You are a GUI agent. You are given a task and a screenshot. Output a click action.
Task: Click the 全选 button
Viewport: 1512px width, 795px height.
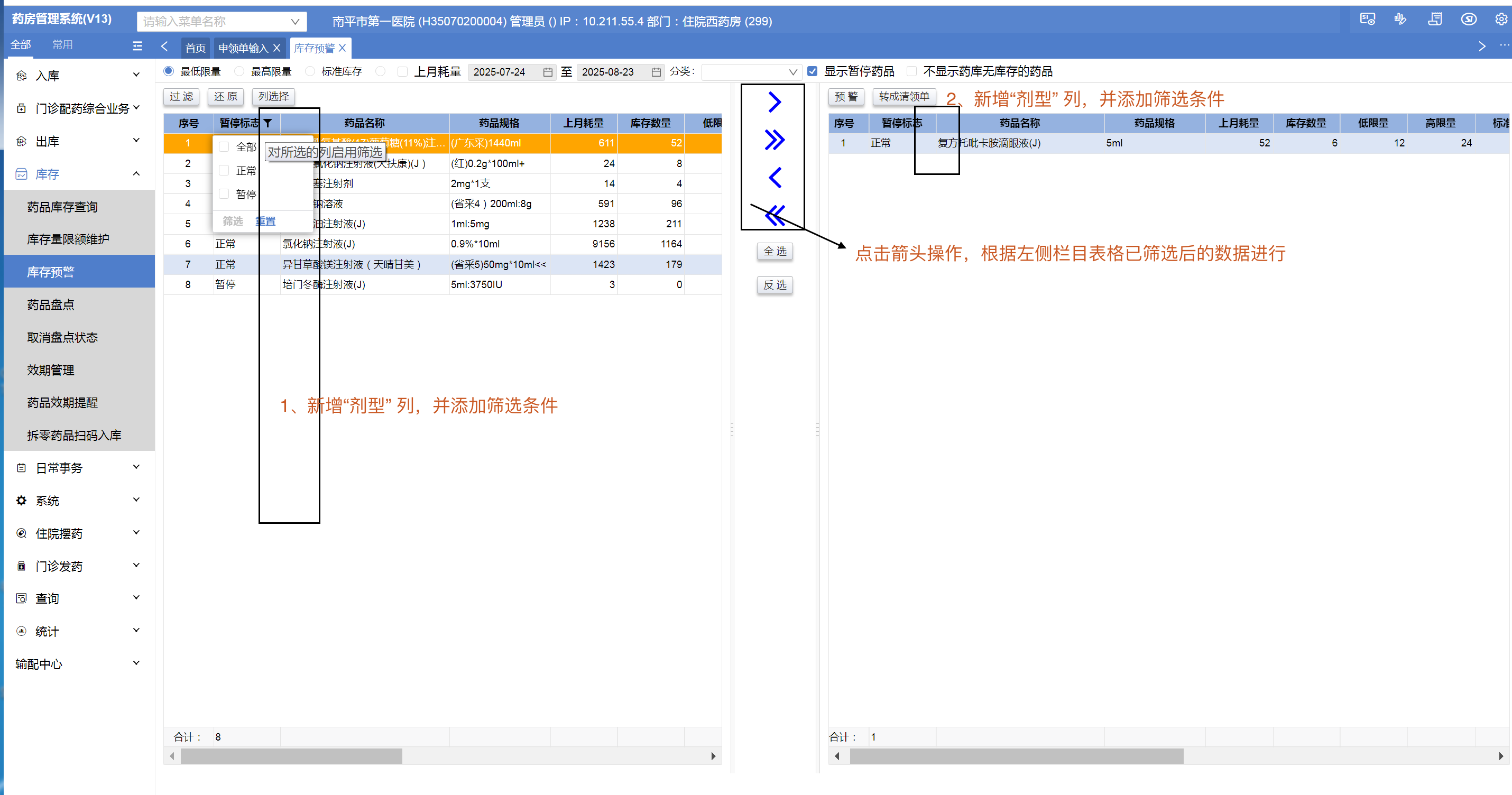[774, 252]
